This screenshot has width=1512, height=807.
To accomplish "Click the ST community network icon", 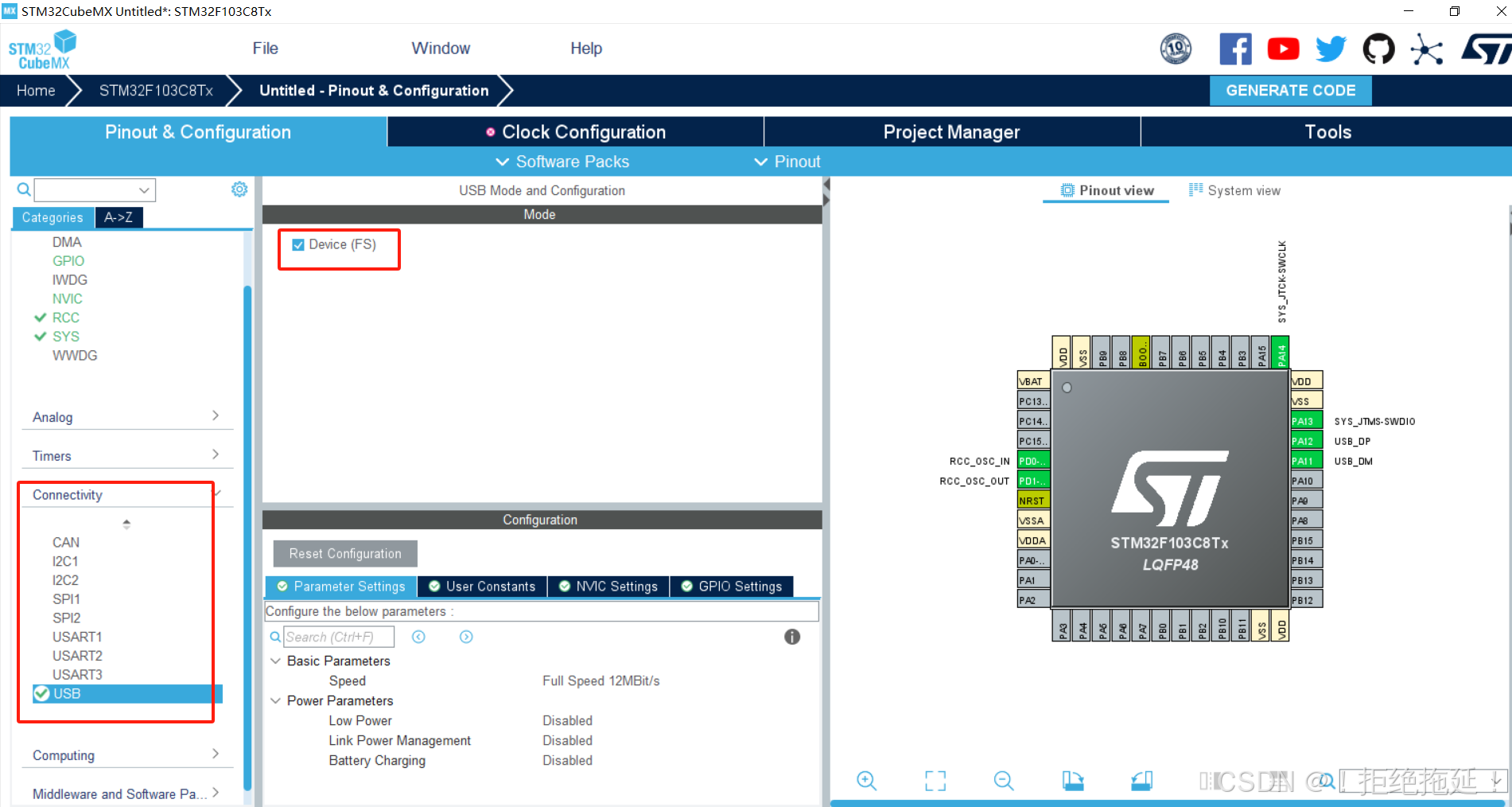I will point(1426,49).
